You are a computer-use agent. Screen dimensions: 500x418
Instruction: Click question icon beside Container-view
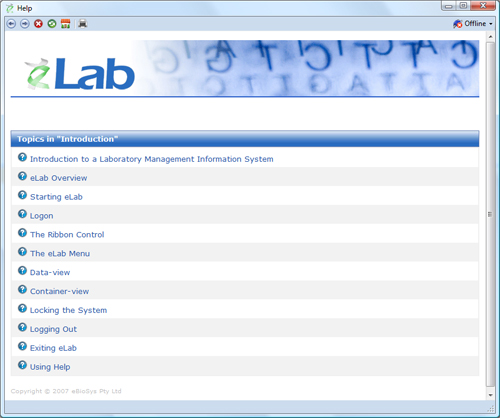[x=22, y=289]
